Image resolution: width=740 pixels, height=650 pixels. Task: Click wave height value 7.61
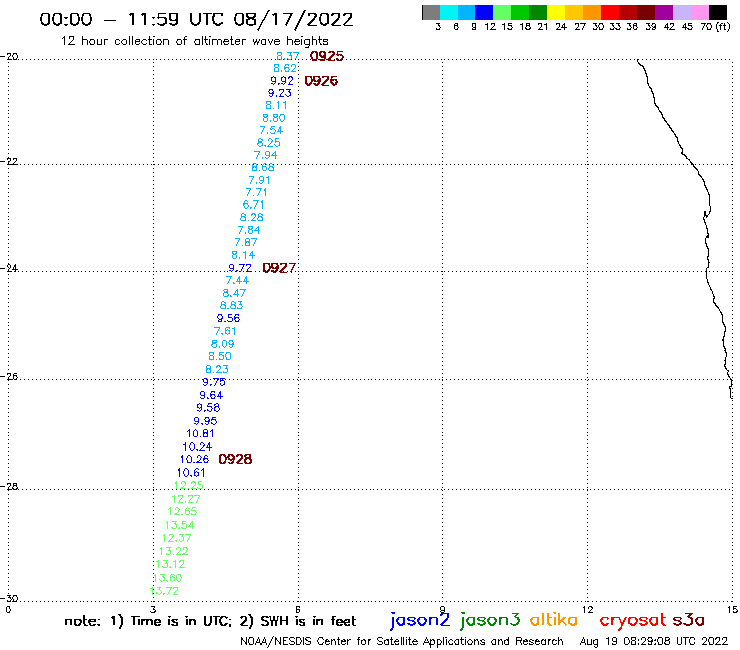pyautogui.click(x=225, y=331)
